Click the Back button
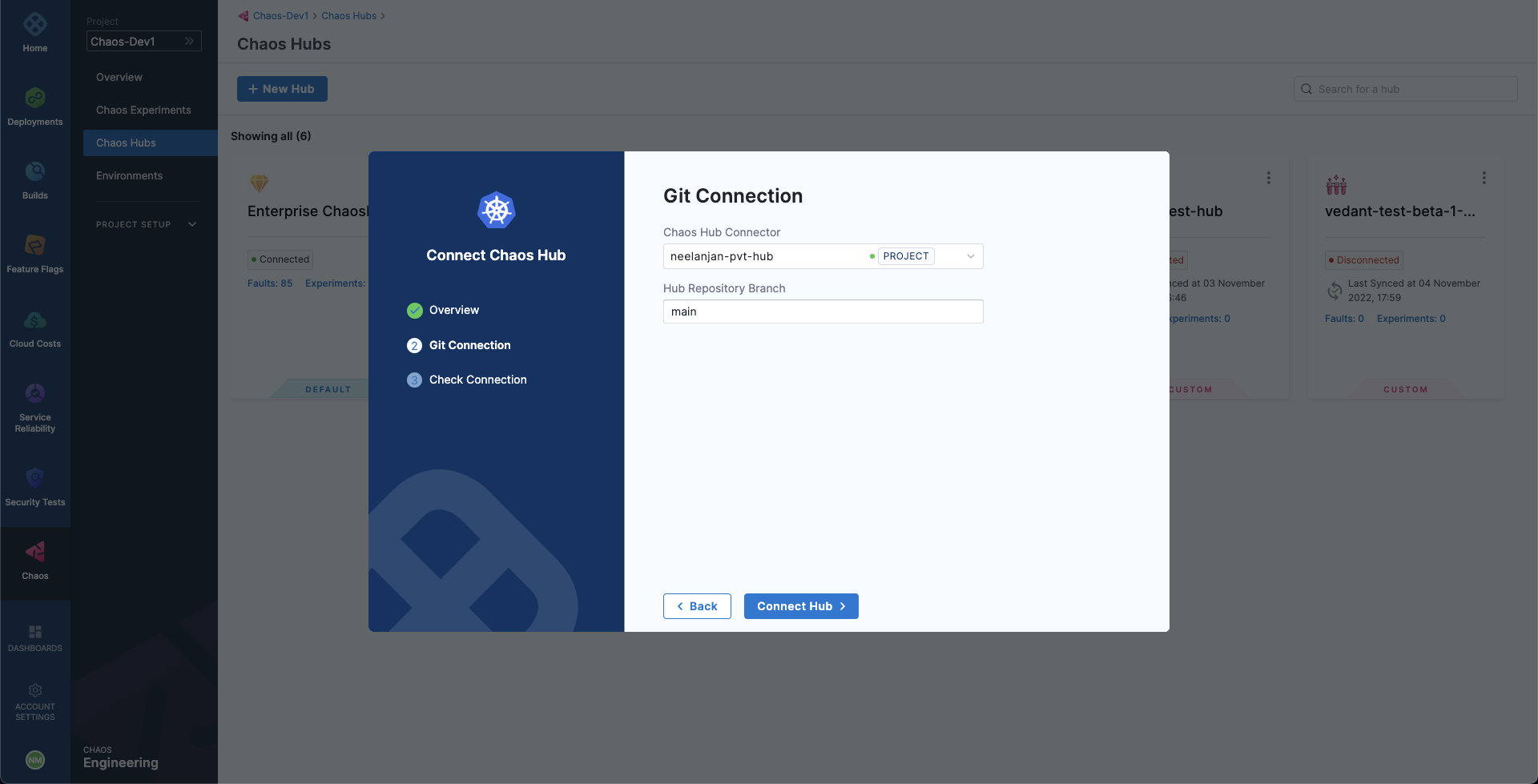The height and width of the screenshot is (784, 1538). point(696,606)
